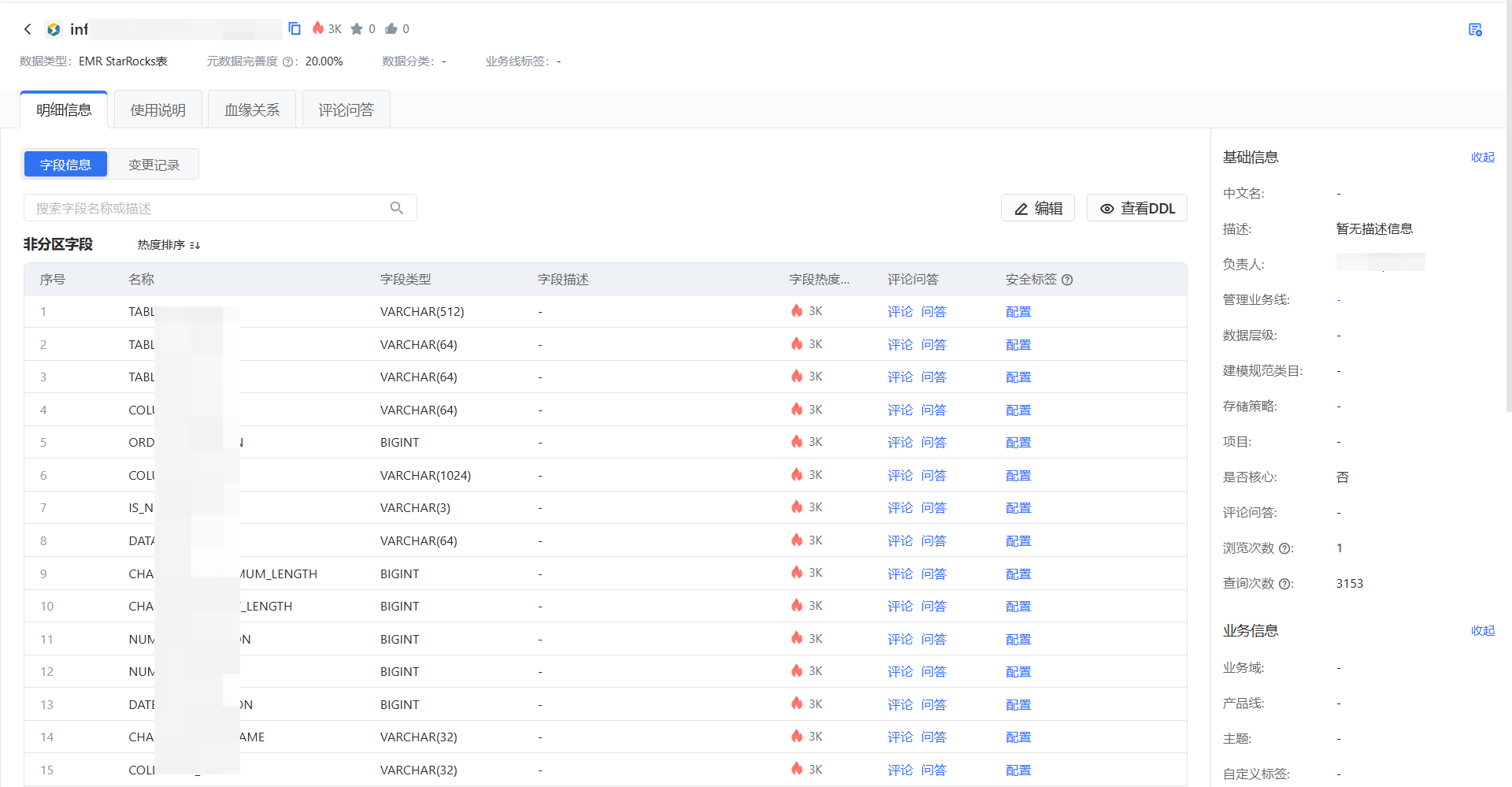This screenshot has height=787, width=1512.
Task: Click the flame icon in row 1
Action: (x=797, y=311)
